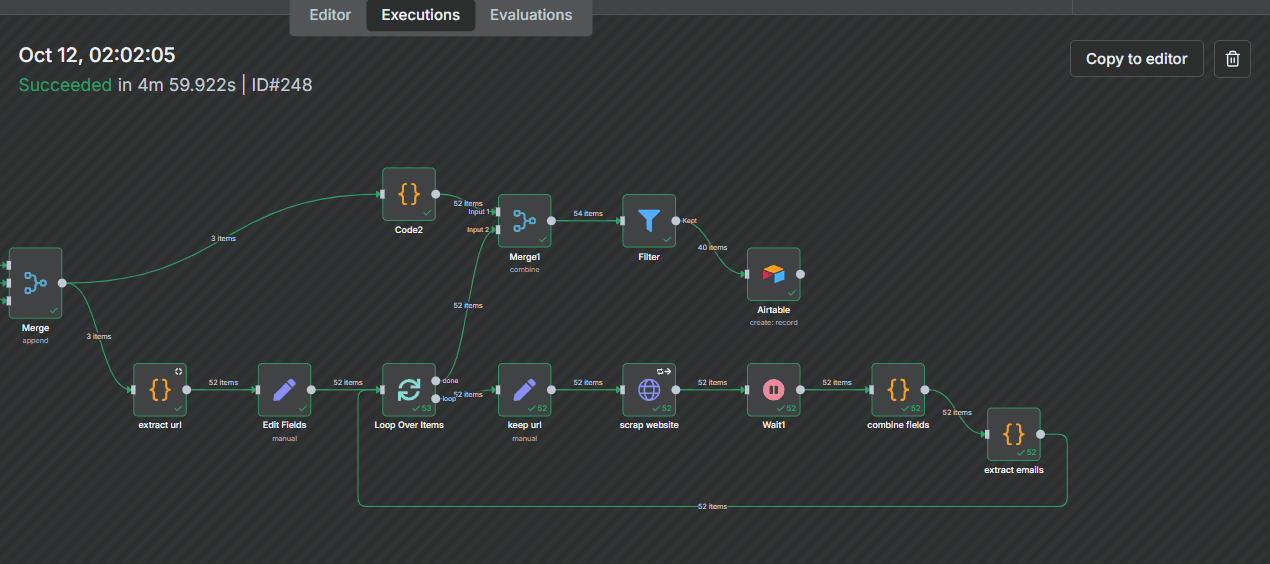Screen dimensions: 1270x564
Task: Select the extract emails code node
Action: click(1014, 434)
